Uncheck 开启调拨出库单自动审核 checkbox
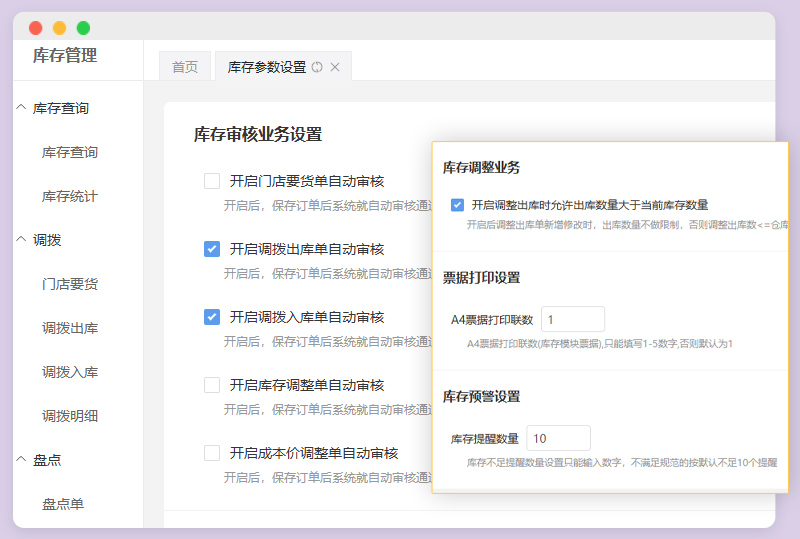This screenshot has width=800, height=539. click(x=212, y=249)
